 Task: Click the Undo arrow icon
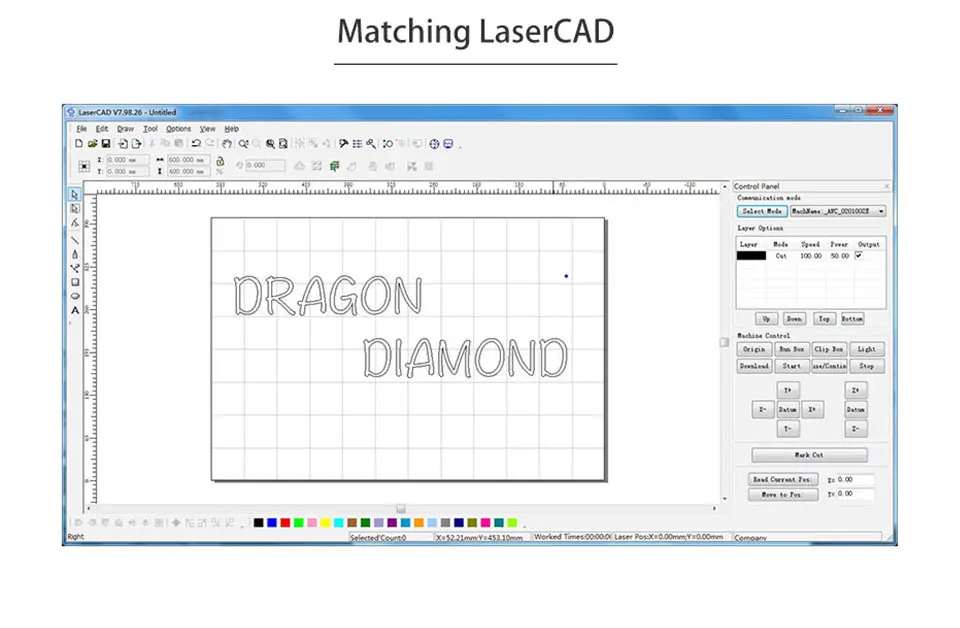pyautogui.click(x=196, y=144)
